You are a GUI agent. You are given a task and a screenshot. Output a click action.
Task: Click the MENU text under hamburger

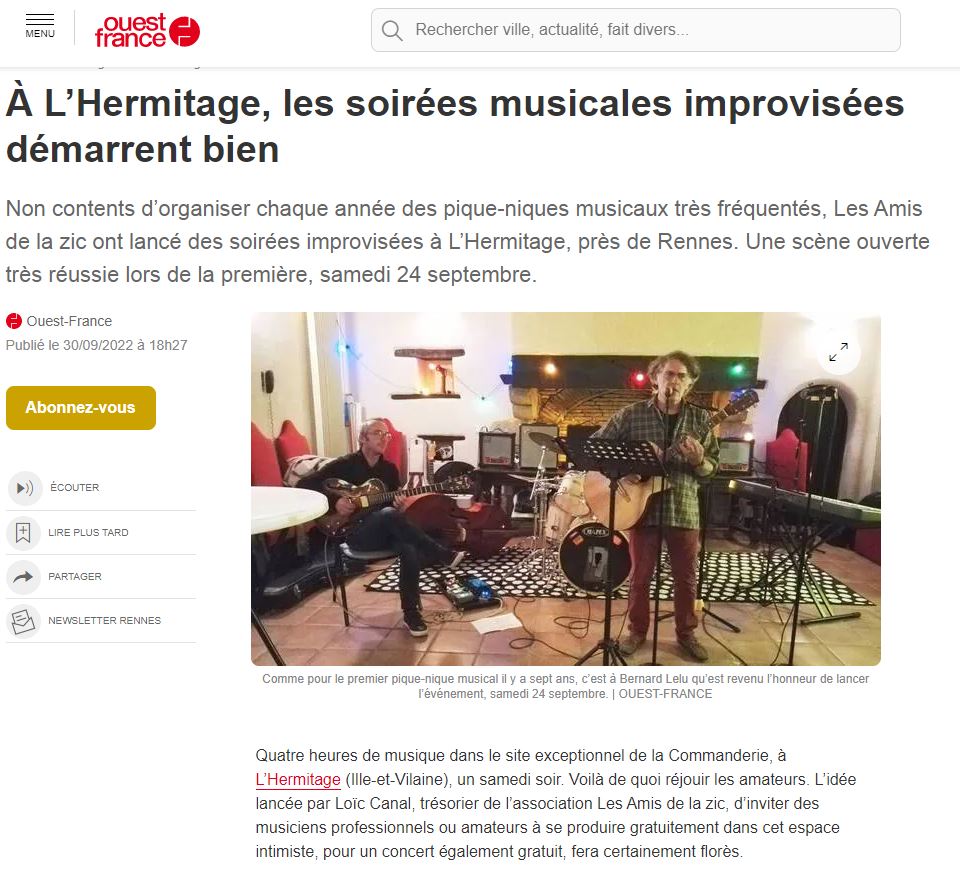(x=40, y=34)
